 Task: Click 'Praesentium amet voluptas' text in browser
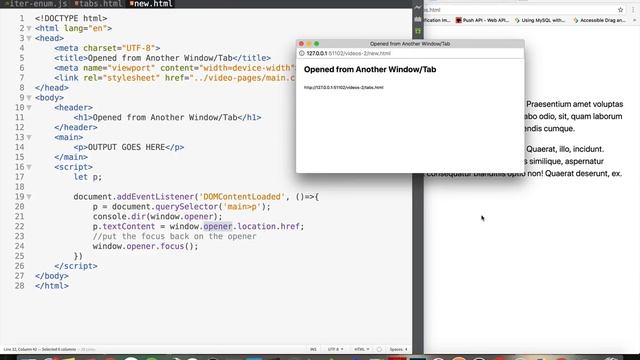click(574, 104)
